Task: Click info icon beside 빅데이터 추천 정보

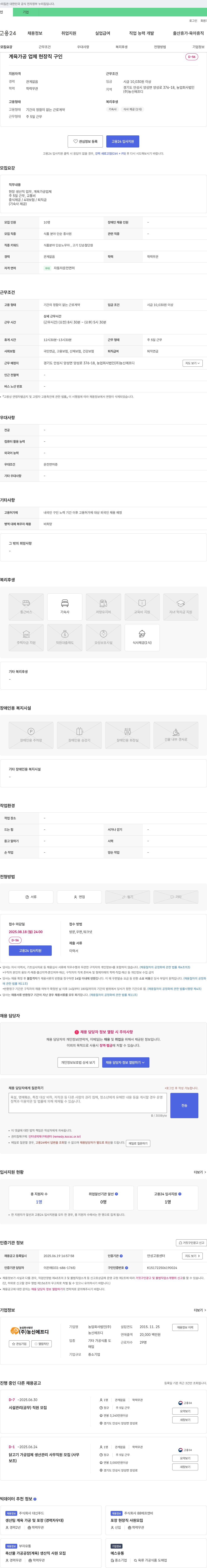Action: tap(35, 1499)
